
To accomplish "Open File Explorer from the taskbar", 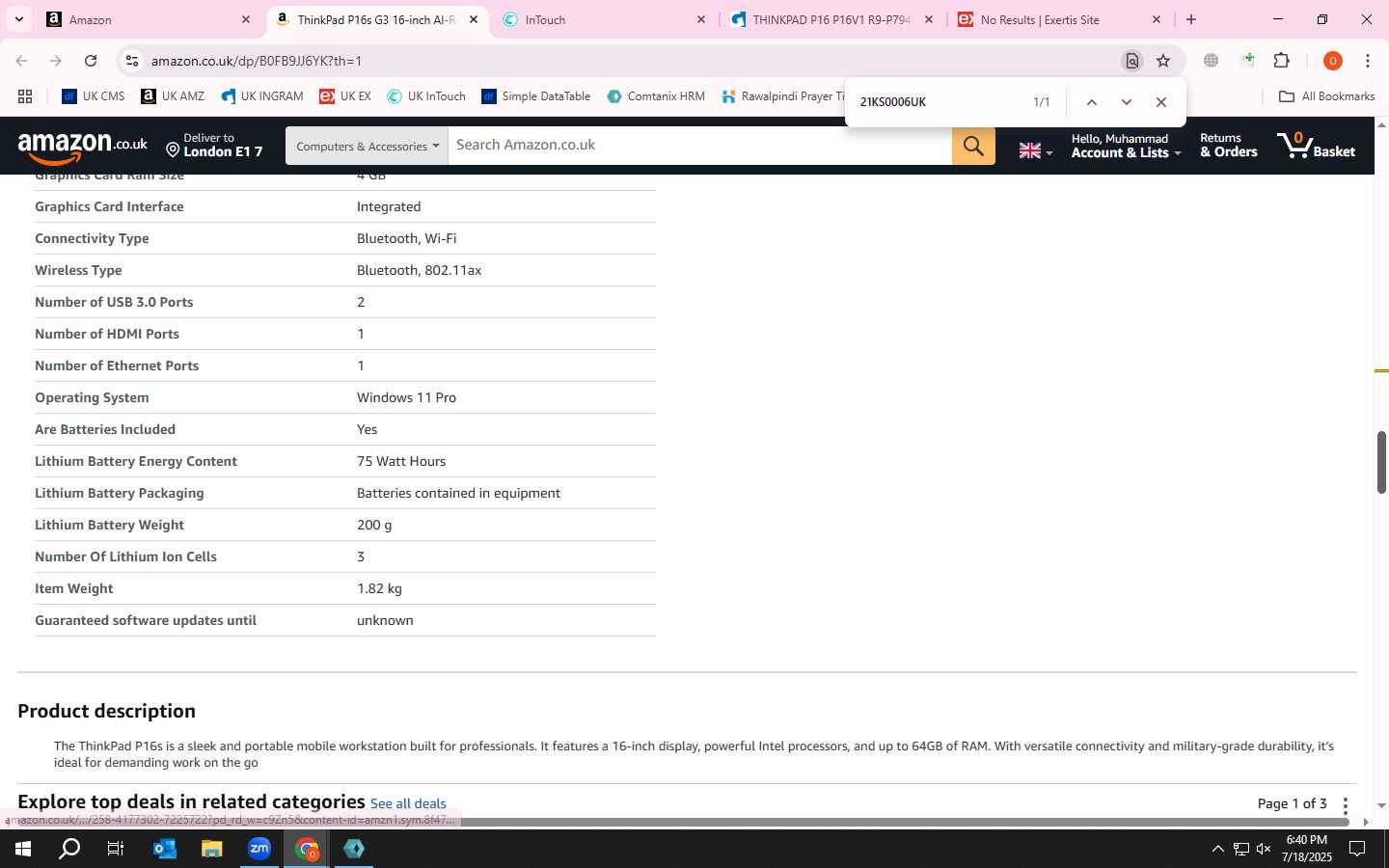I will point(211,849).
